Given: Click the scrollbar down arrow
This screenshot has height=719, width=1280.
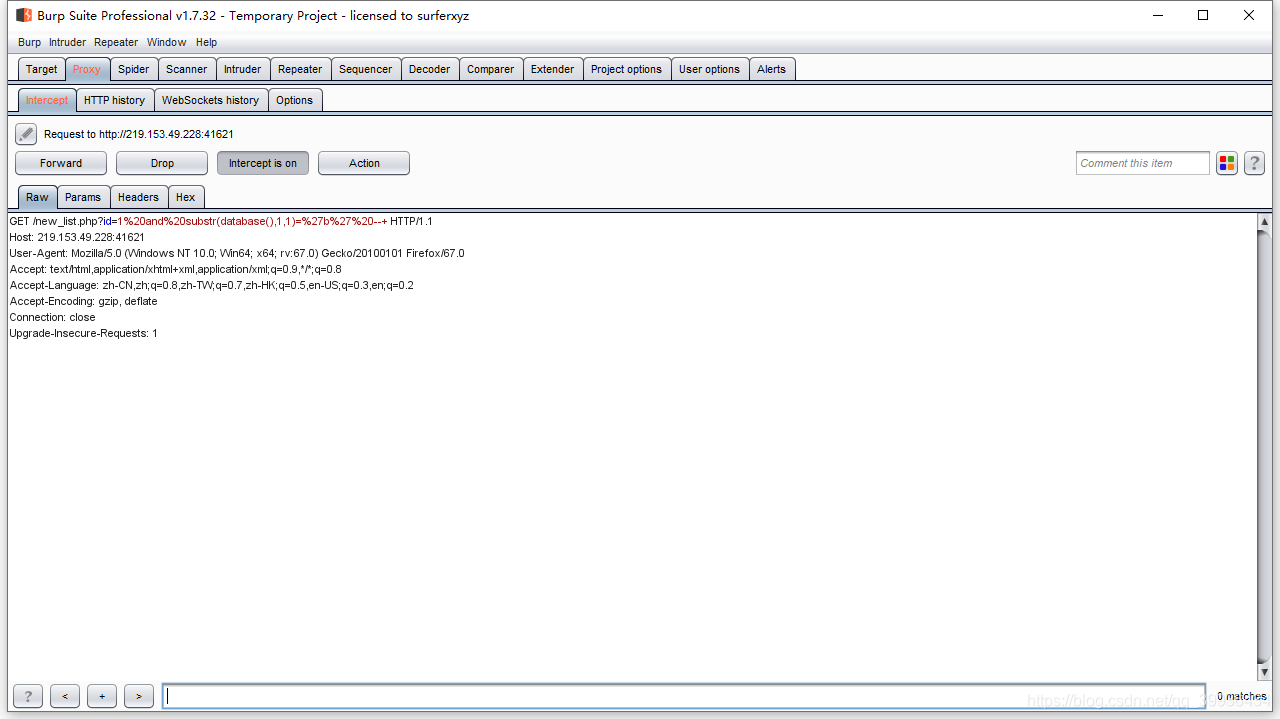Looking at the screenshot, I should click(1265, 672).
